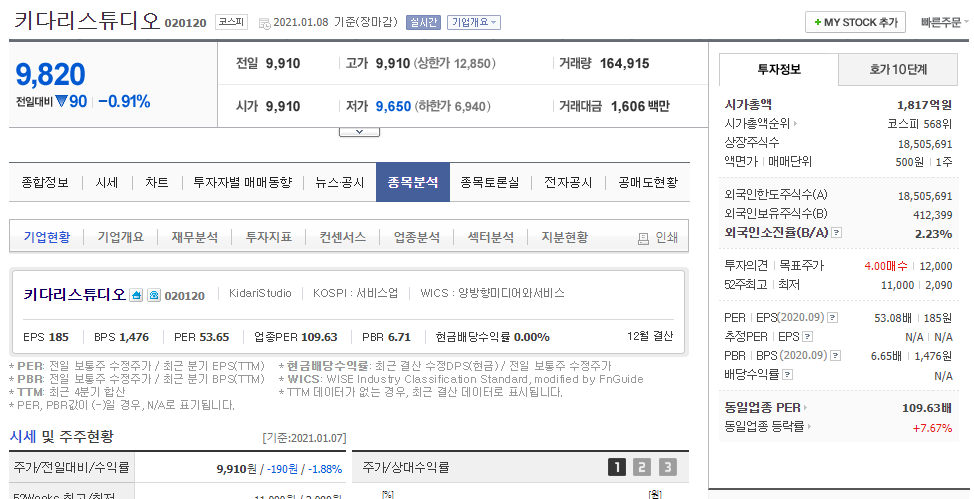
Task: Click the 시세 및 주주현황 heading
Action: pyautogui.click(x=61, y=436)
